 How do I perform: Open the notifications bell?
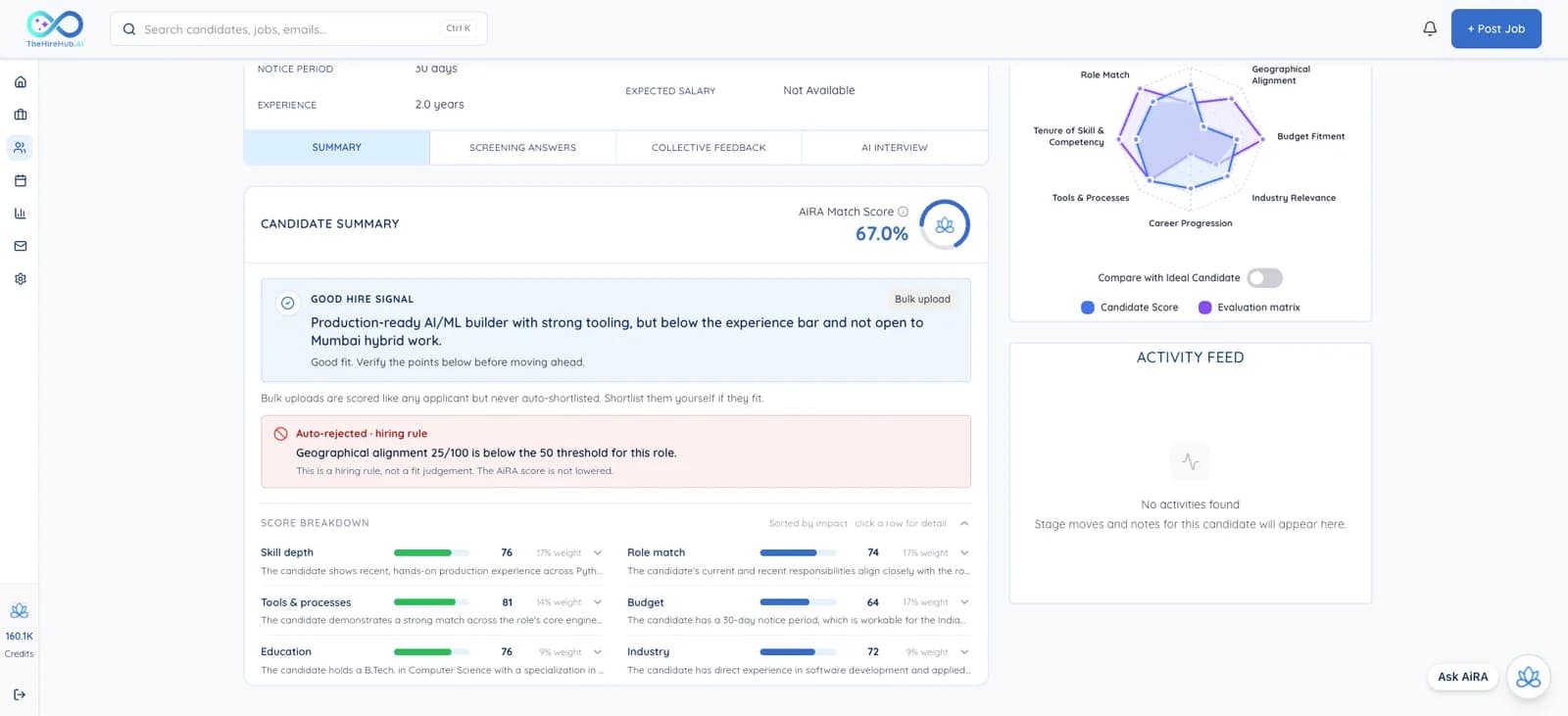tap(1430, 28)
